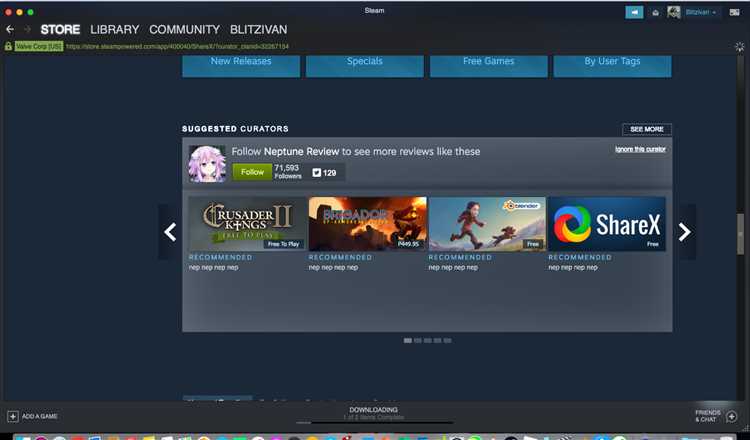The image size is (750, 440).
Task: Browse By User Tags
Action: [612, 66]
